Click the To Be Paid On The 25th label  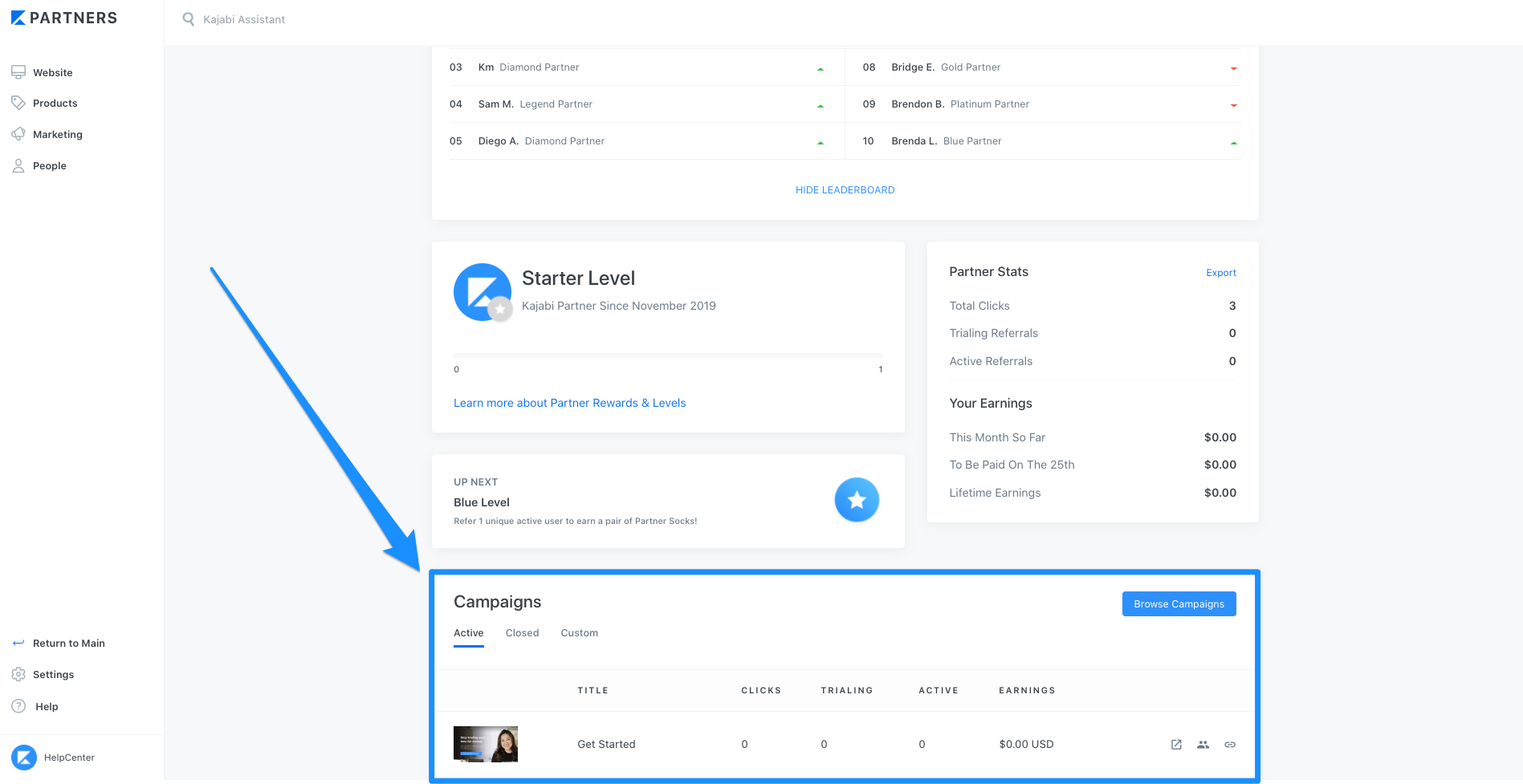(1012, 465)
